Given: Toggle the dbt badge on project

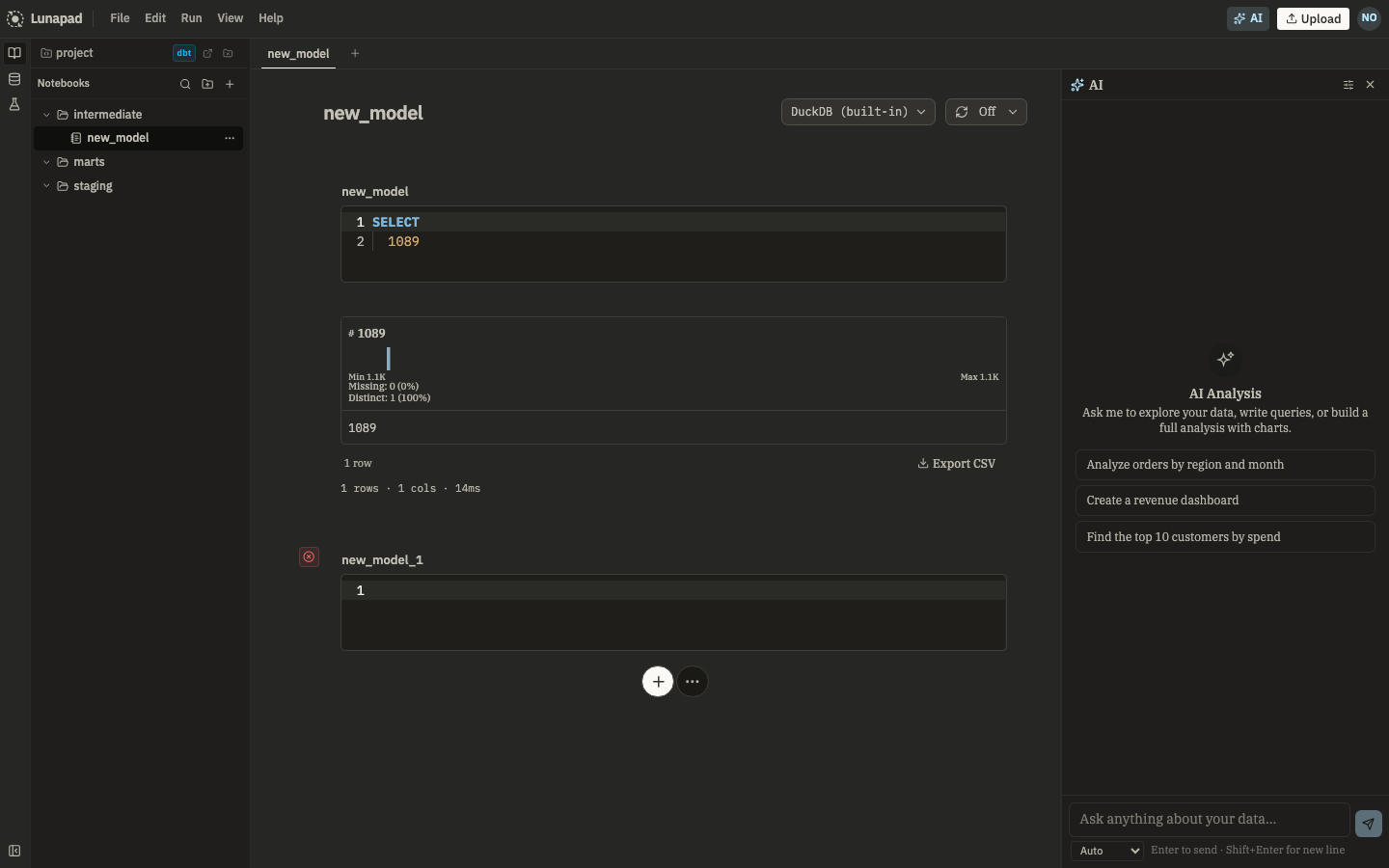Looking at the screenshot, I should [184, 53].
